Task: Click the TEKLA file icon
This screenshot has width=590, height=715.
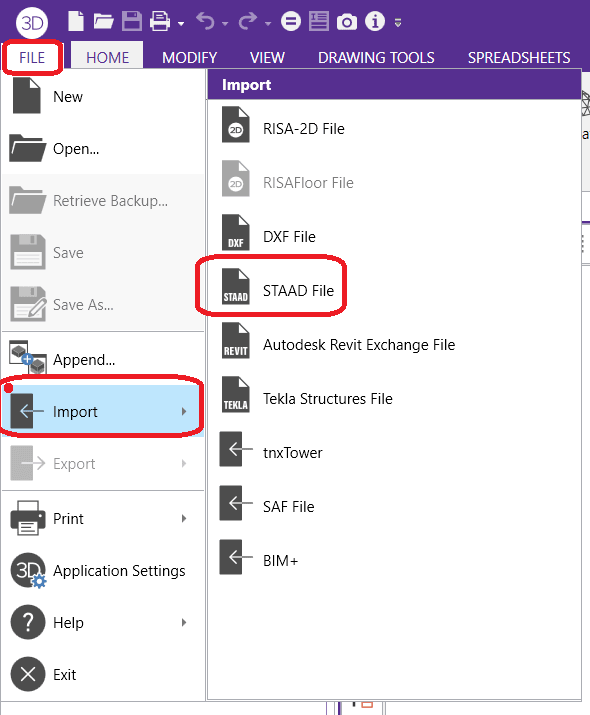Action: coord(236,394)
